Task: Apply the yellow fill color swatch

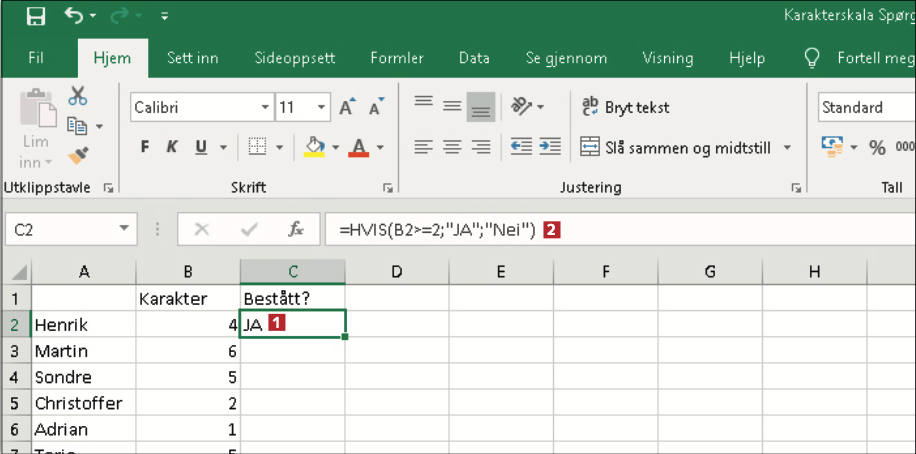Action: click(x=315, y=147)
